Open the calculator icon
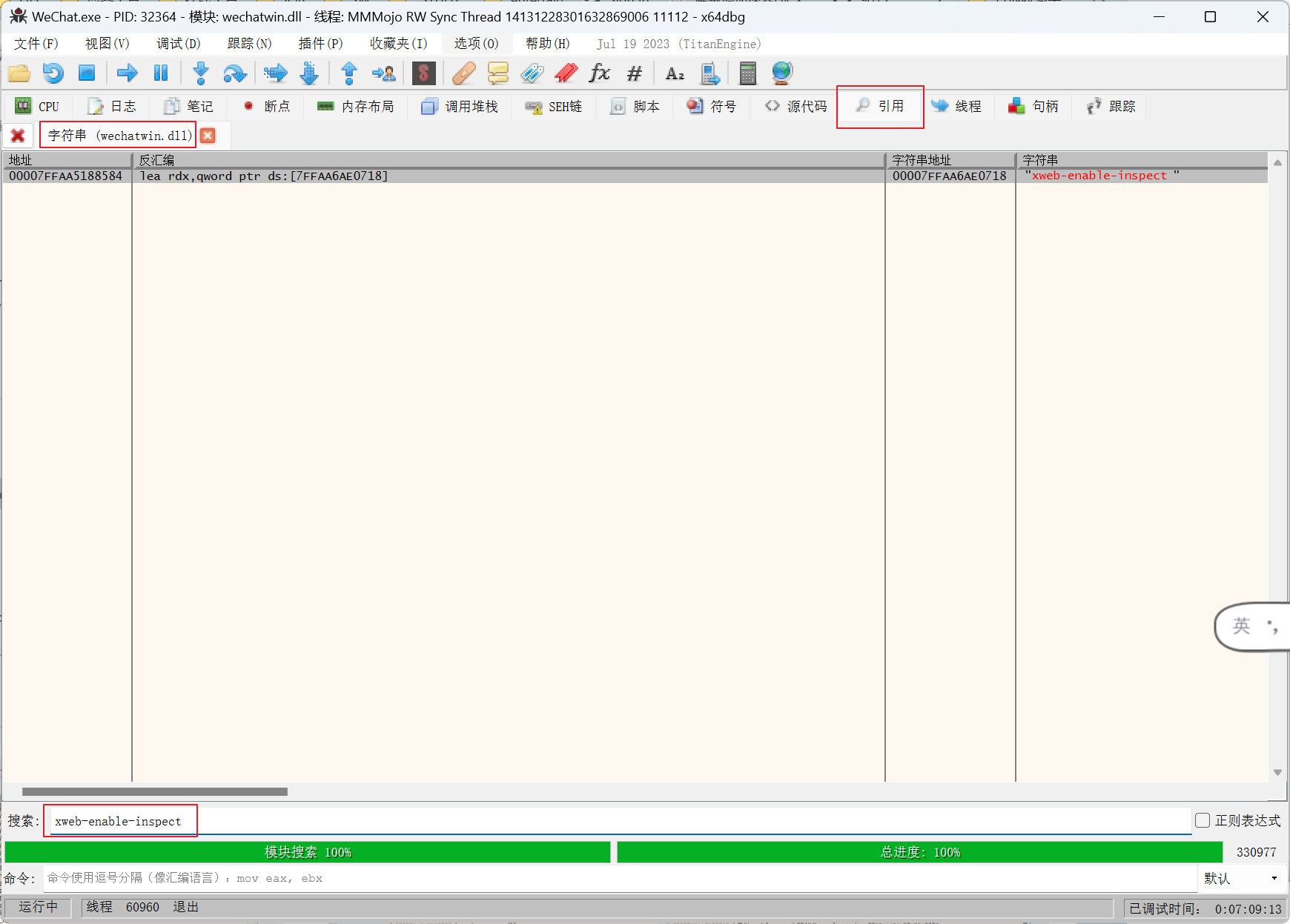 [x=748, y=73]
